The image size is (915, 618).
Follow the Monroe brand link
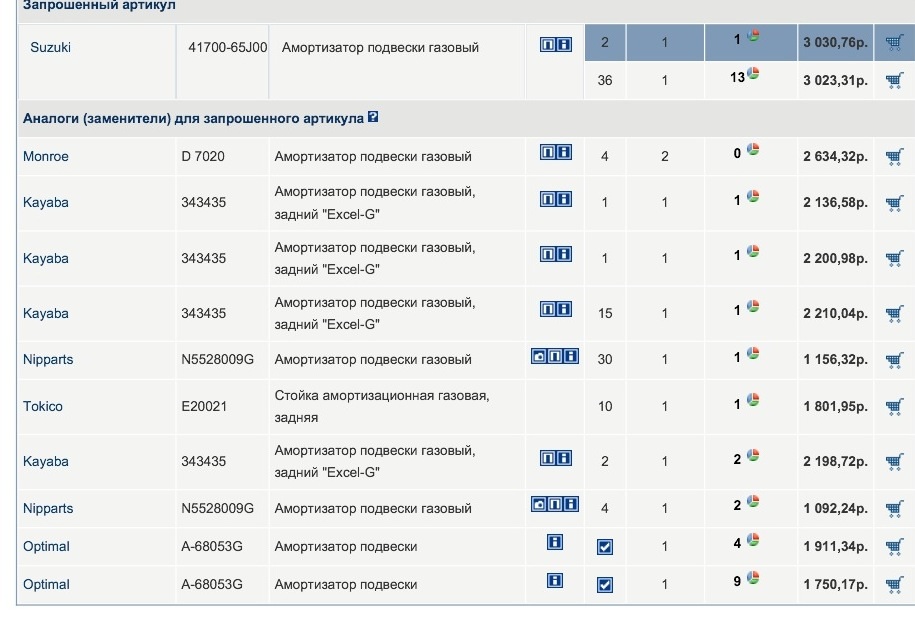[x=46, y=156]
